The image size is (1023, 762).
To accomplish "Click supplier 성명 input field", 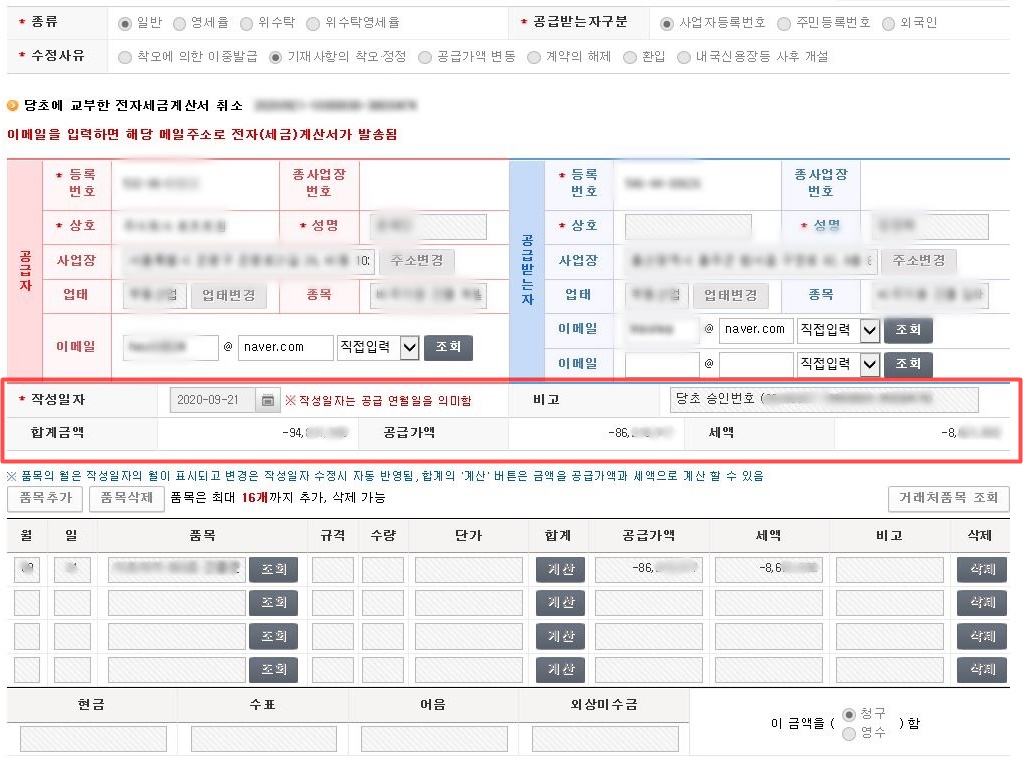I will pyautogui.click(x=428, y=227).
